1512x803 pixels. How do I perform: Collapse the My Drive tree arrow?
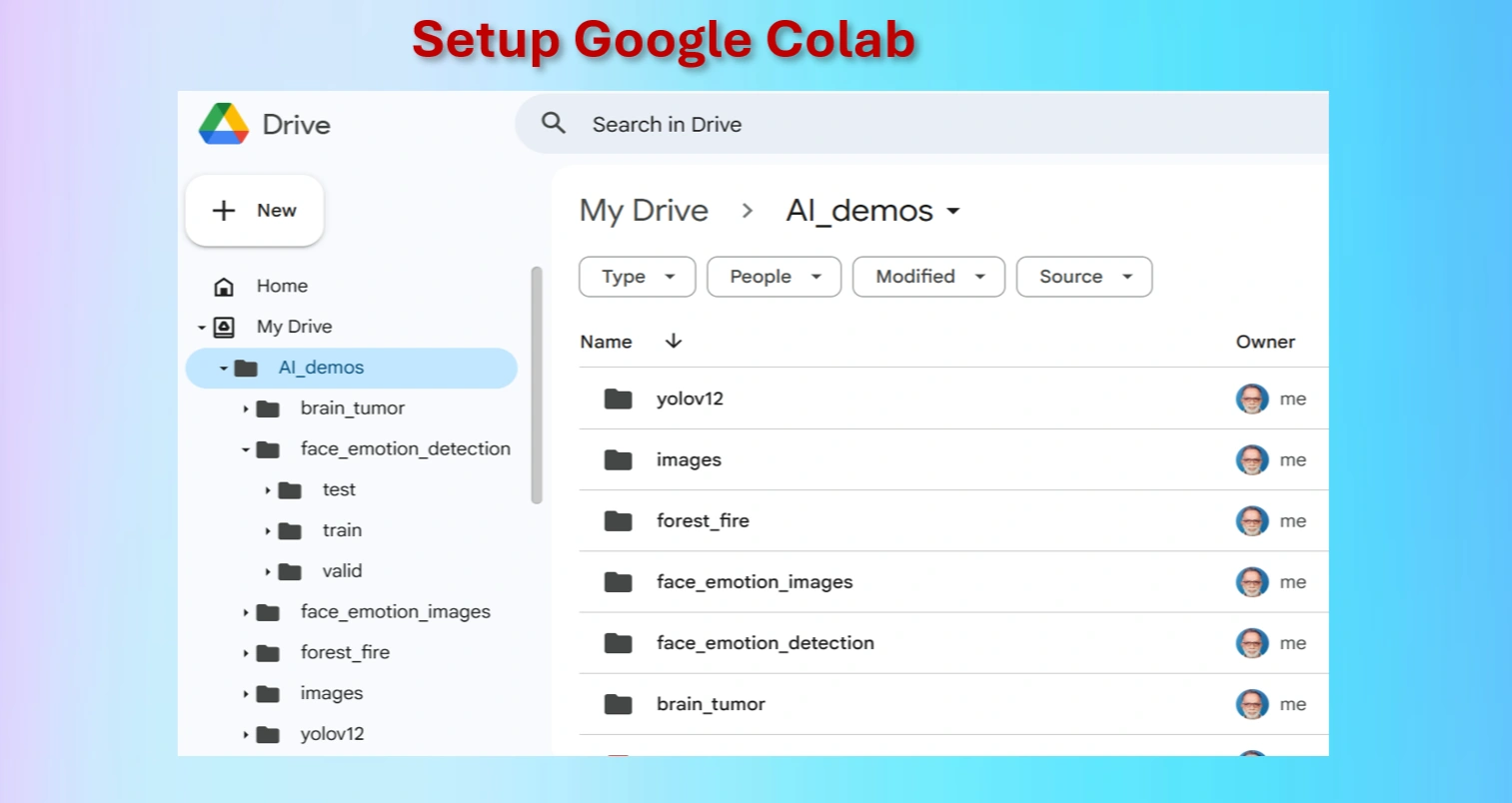coord(202,328)
